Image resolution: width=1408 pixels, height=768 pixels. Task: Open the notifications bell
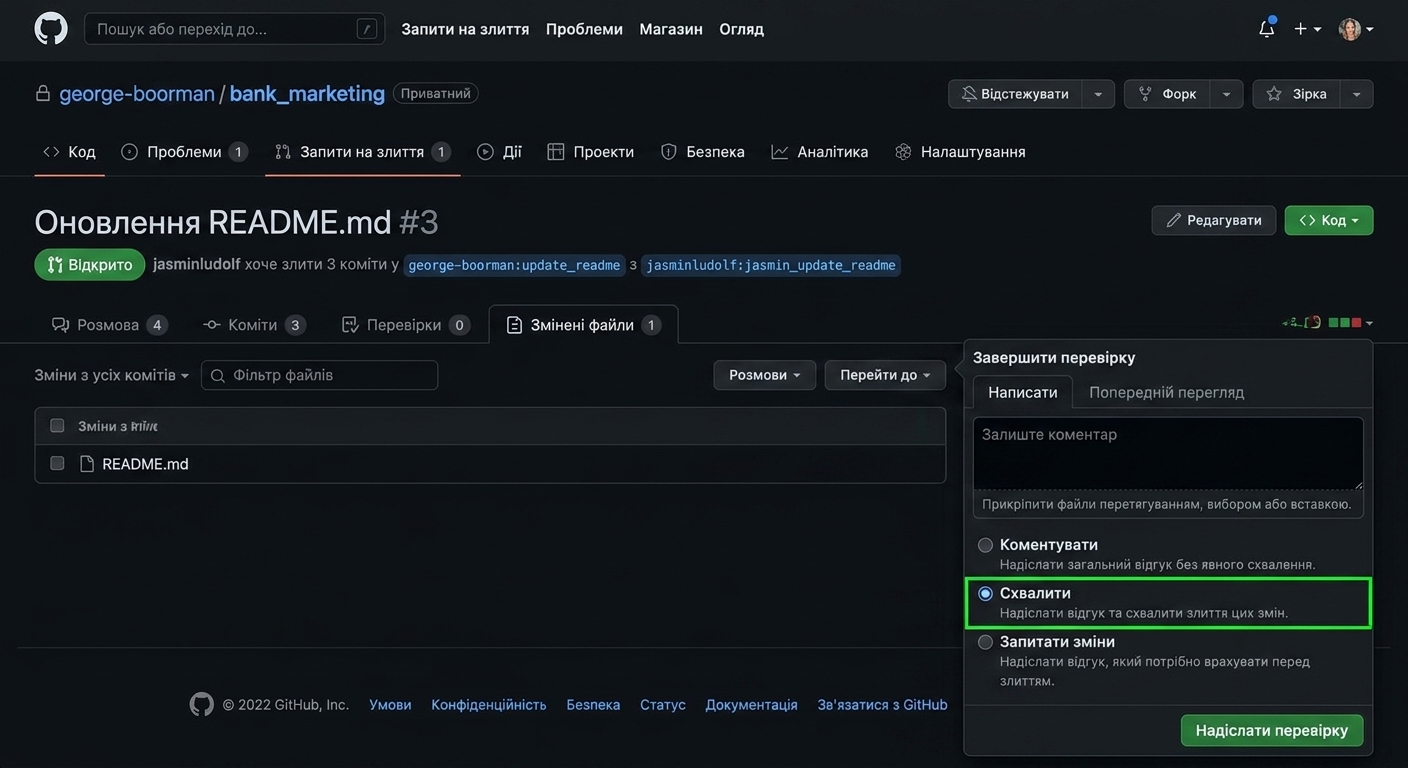pos(1267,29)
